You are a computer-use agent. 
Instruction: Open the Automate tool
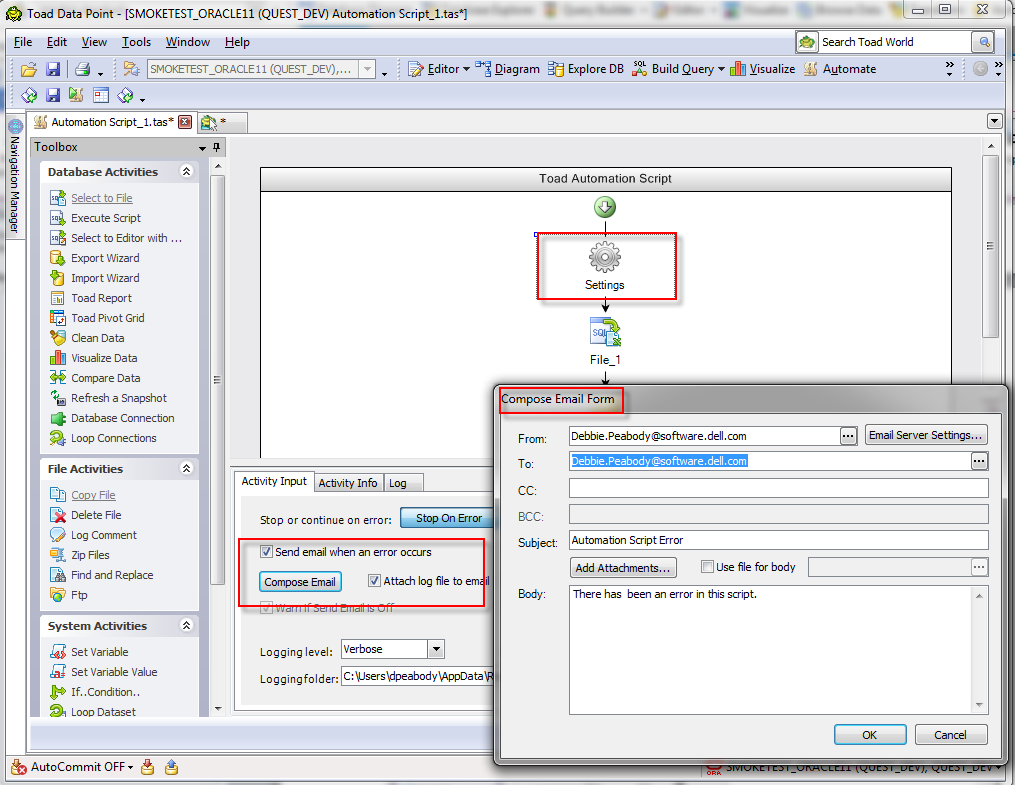point(840,69)
